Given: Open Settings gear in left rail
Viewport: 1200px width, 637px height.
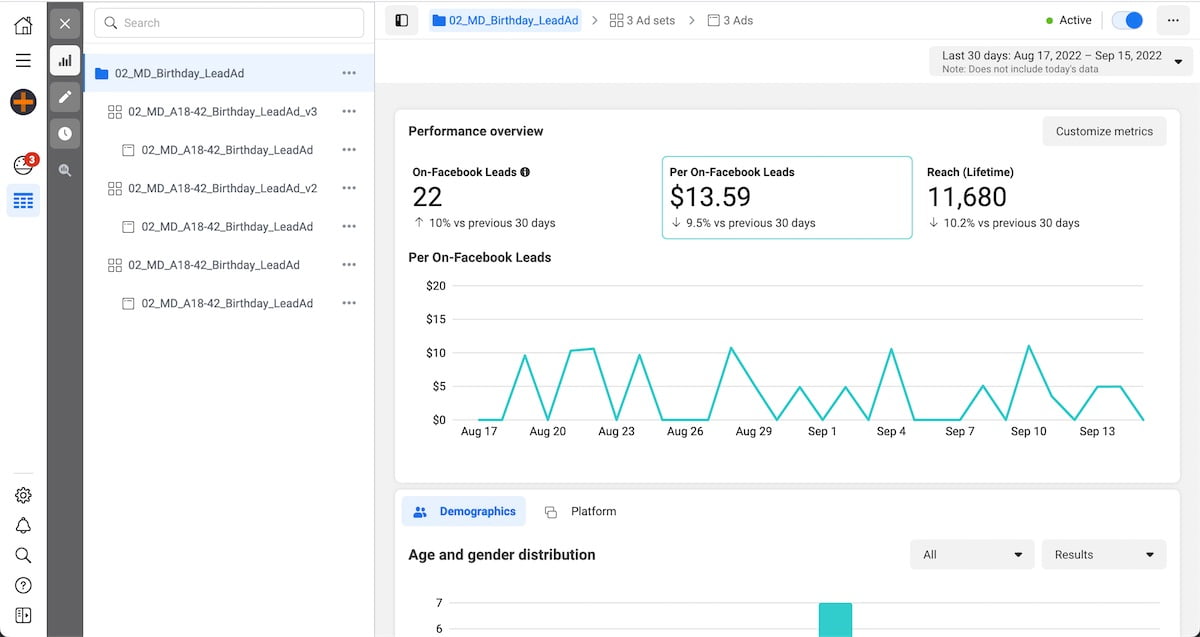Looking at the screenshot, I should [23, 495].
